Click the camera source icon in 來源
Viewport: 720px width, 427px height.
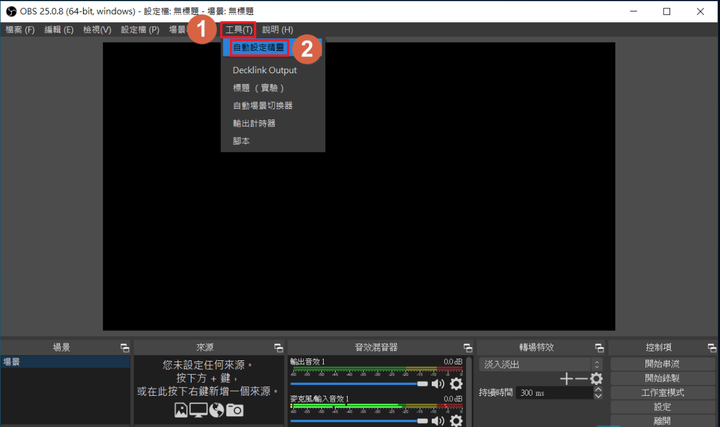(235, 410)
